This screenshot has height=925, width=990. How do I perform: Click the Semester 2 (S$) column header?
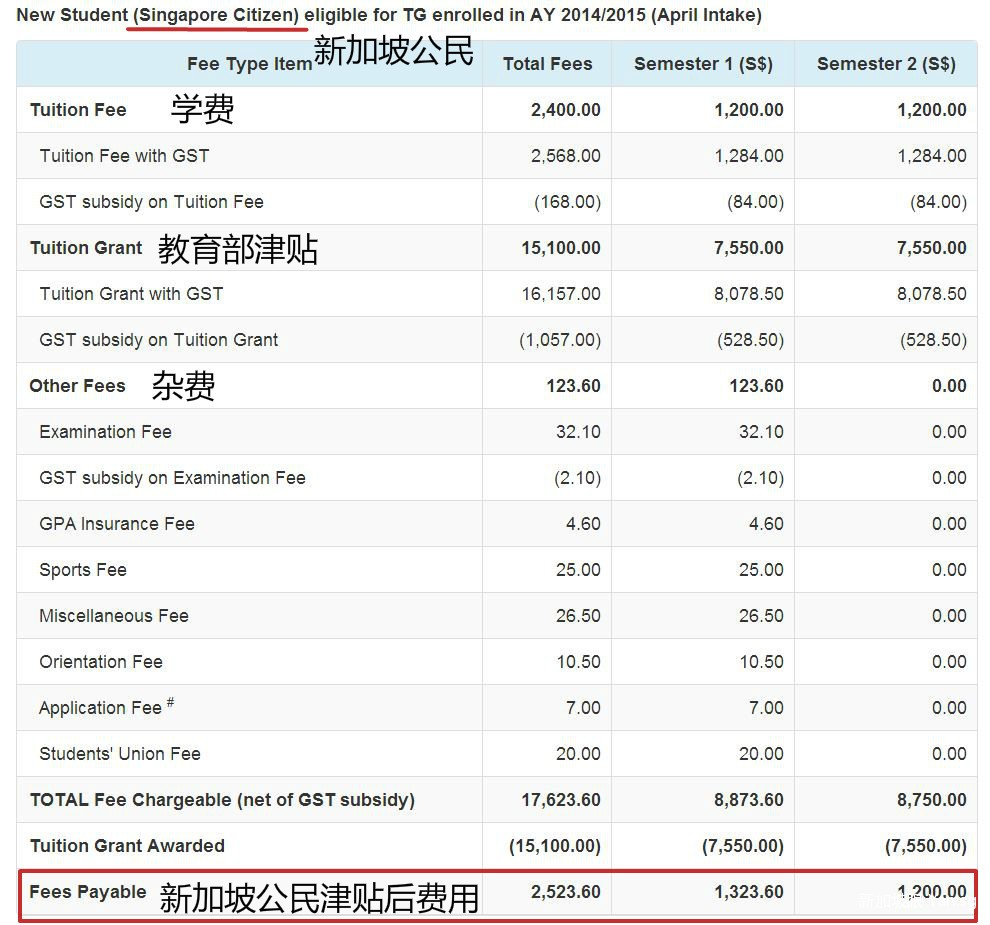(x=886, y=64)
